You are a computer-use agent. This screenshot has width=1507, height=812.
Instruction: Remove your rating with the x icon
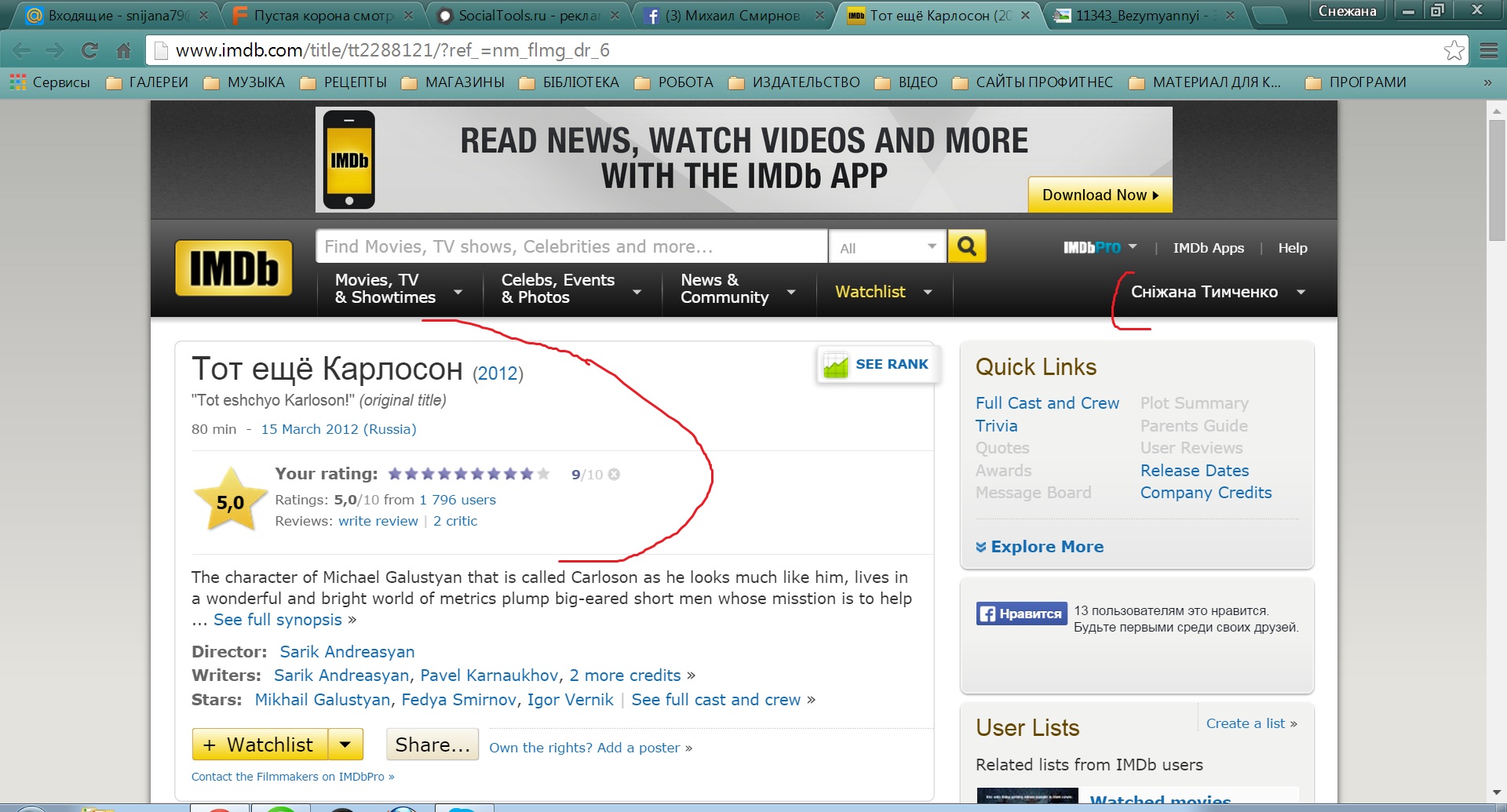click(614, 475)
